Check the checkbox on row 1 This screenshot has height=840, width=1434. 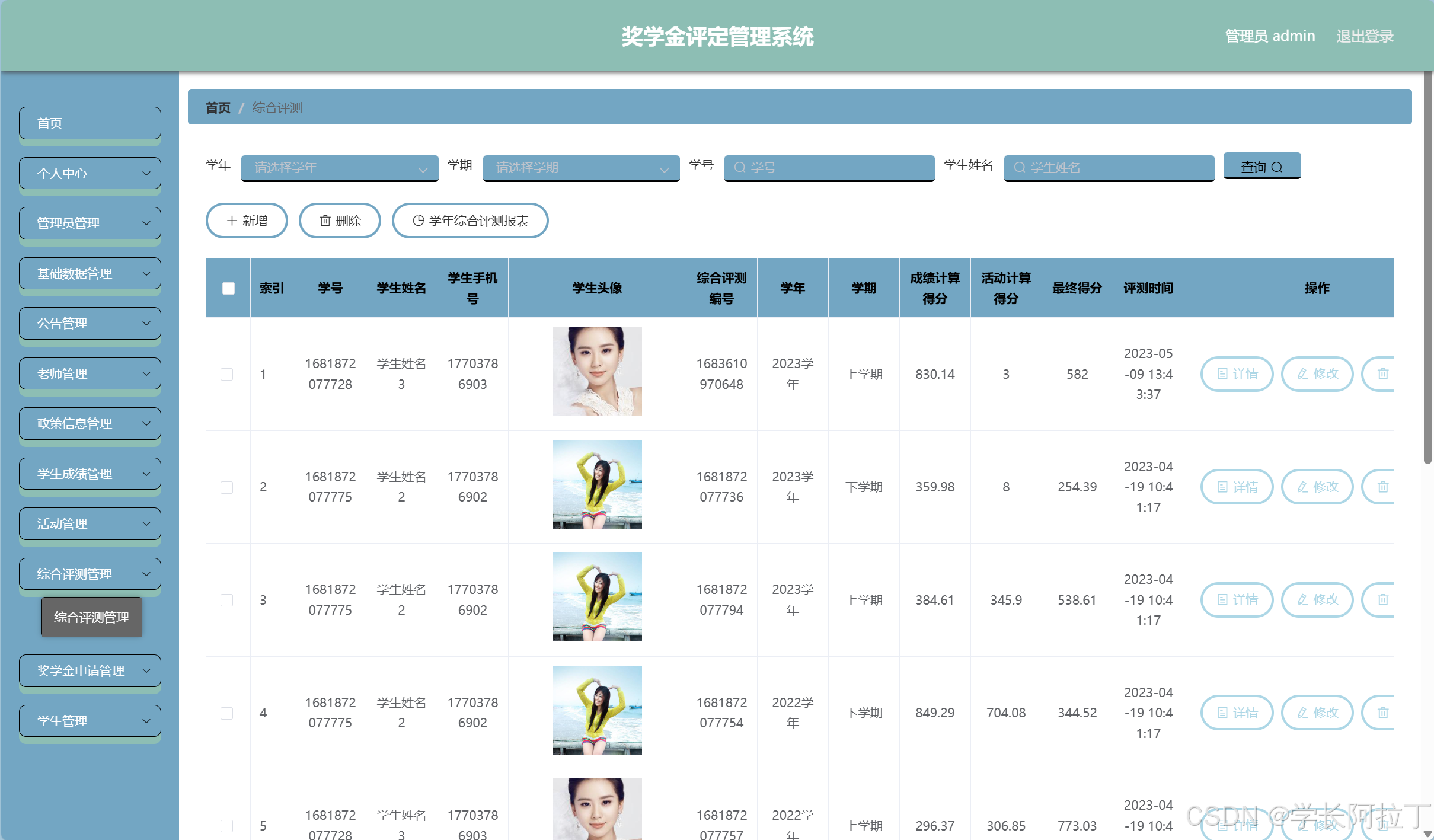tap(227, 374)
